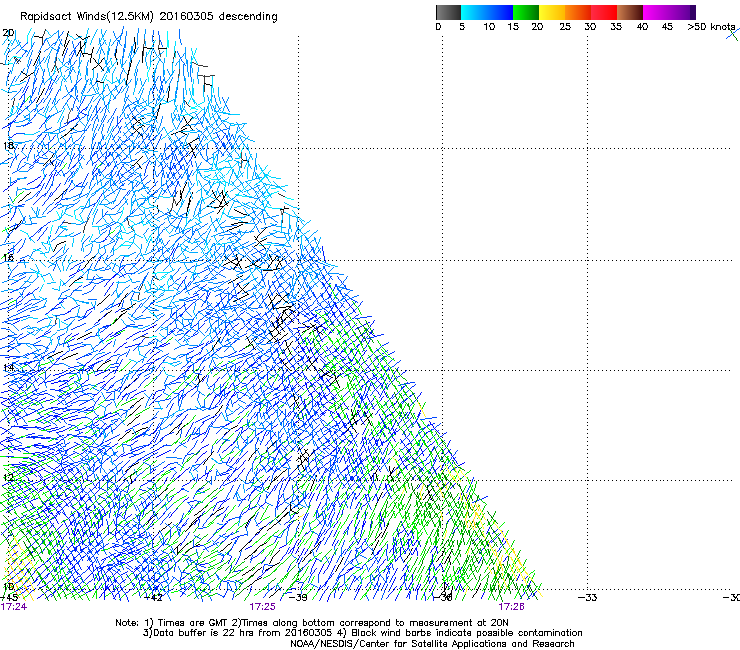Image resolution: width=740 pixels, height=650 pixels.
Task: Click the purple time label '17:25'
Action: [262, 607]
